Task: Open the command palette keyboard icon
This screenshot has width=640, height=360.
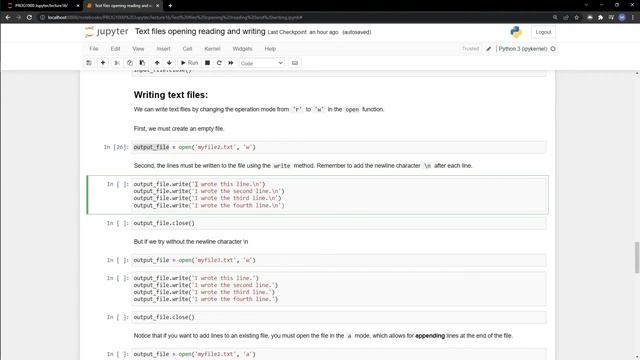Action: tap(295, 63)
